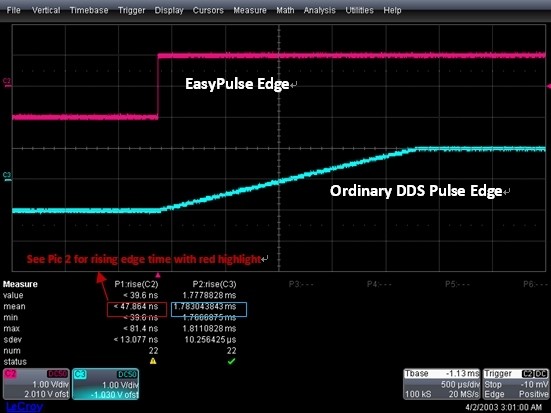
Task: Click the C3 channel descriptor box
Action: click(105, 384)
